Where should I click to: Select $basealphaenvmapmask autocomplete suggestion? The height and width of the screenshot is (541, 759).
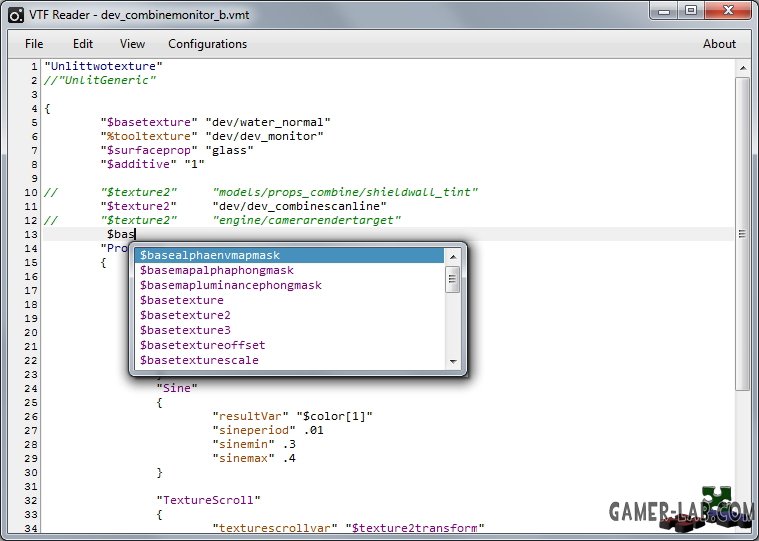pyautogui.click(x=289, y=255)
